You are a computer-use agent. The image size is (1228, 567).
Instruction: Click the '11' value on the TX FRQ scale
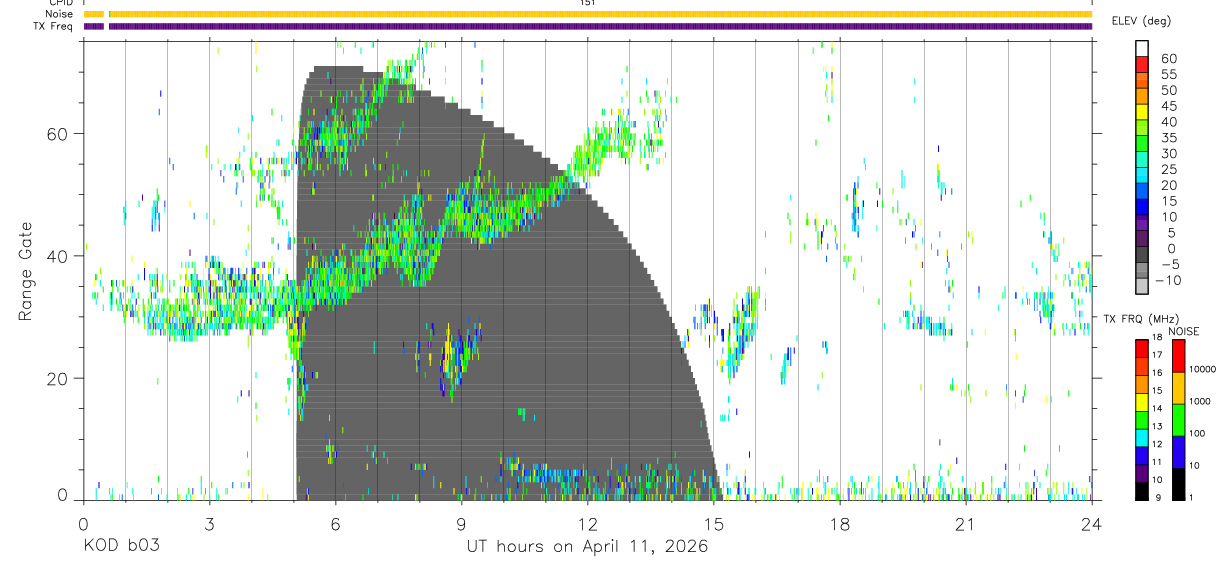coord(1158,462)
